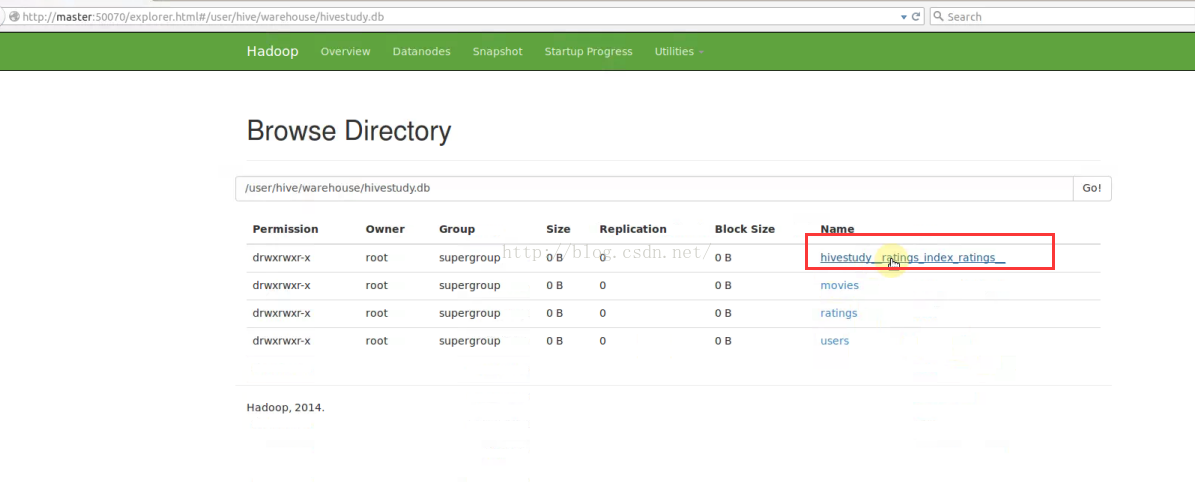Click the Name column header
Screen dimensions: 1195x482
point(837,229)
